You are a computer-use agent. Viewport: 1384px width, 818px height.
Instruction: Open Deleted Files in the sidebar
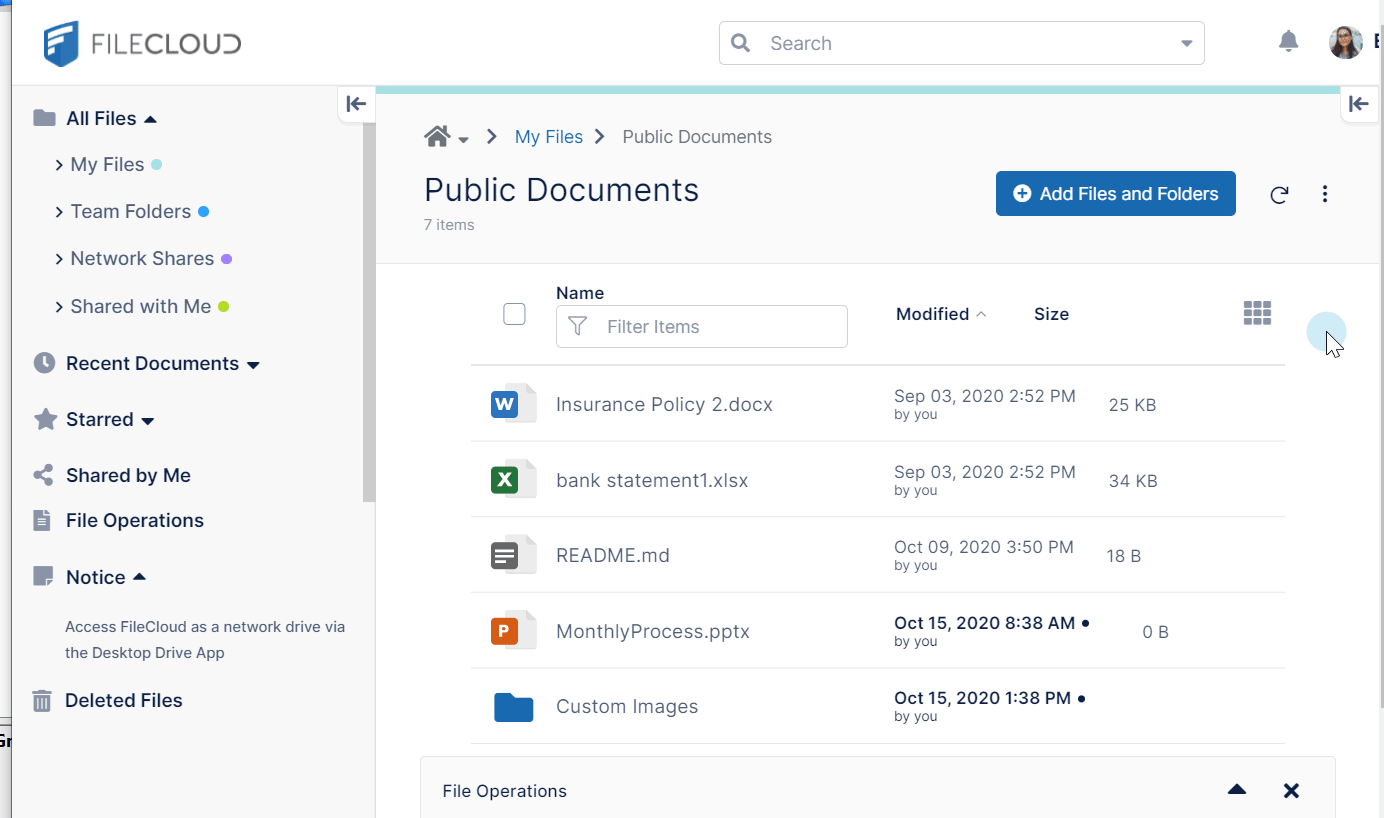coord(123,701)
